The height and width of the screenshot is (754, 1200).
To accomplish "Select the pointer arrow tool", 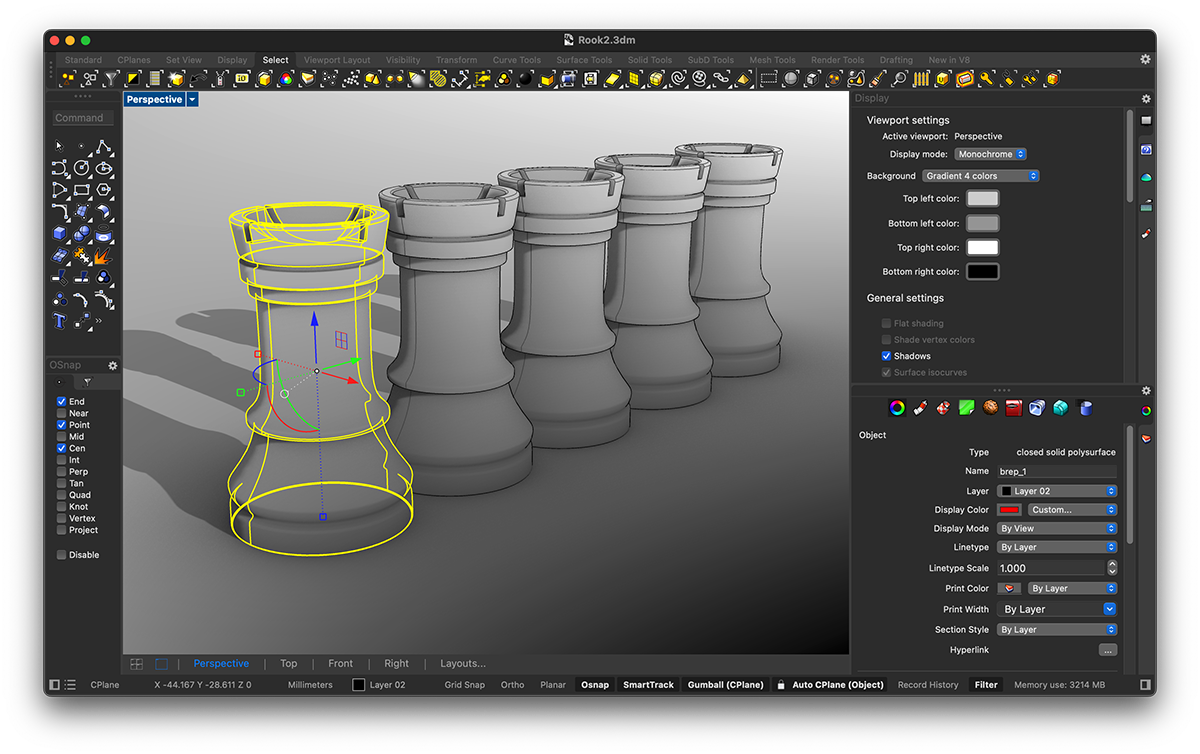I will tap(60, 147).
